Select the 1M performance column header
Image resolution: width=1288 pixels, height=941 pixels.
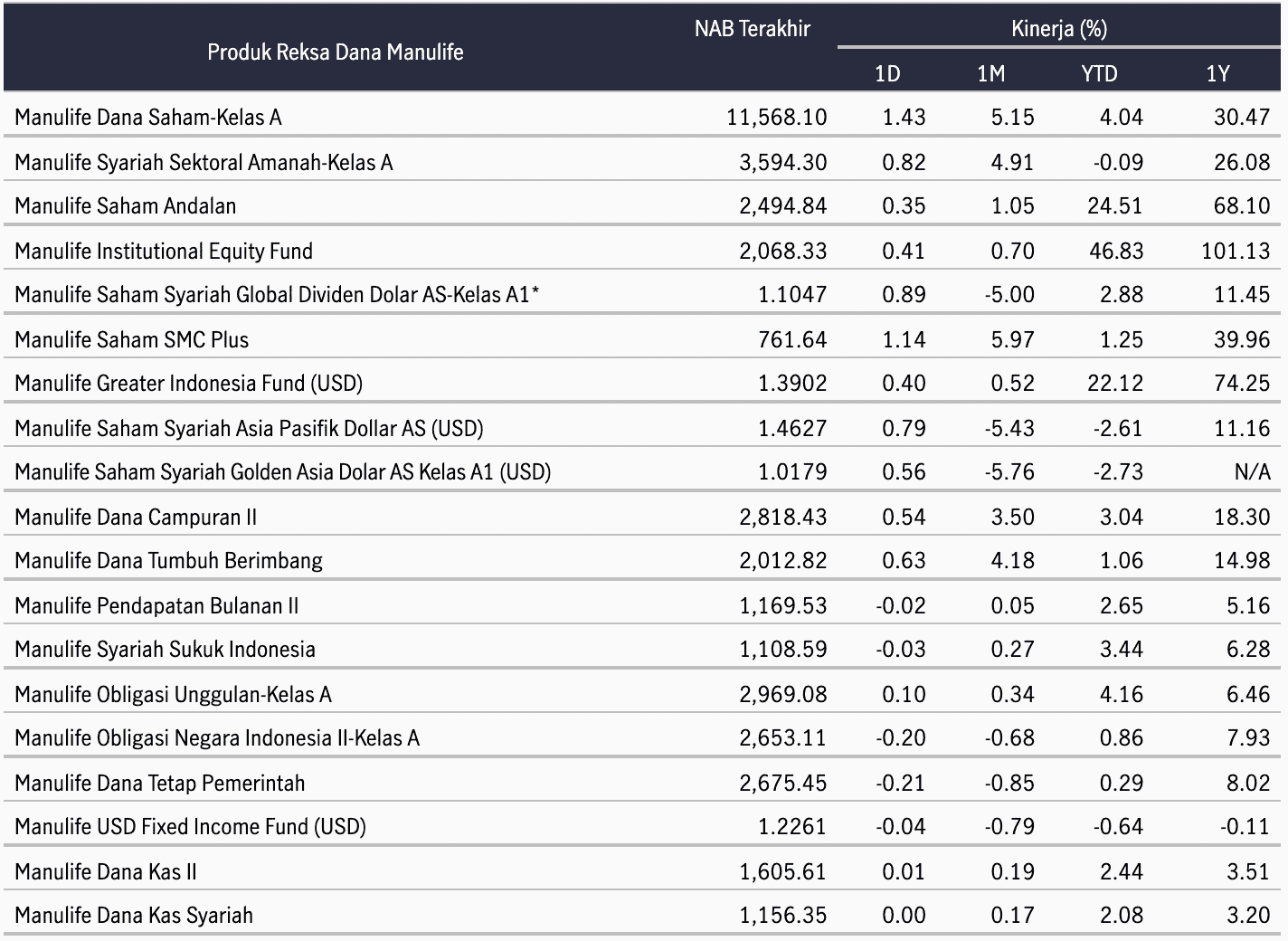point(991,73)
